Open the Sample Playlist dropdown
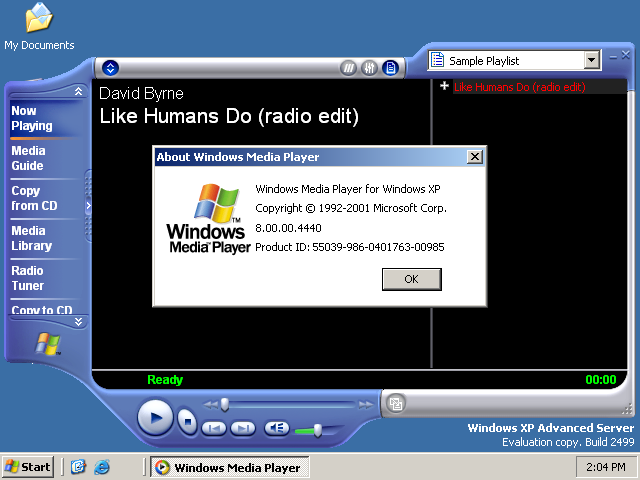Image resolution: width=640 pixels, height=480 pixels. tap(591, 61)
